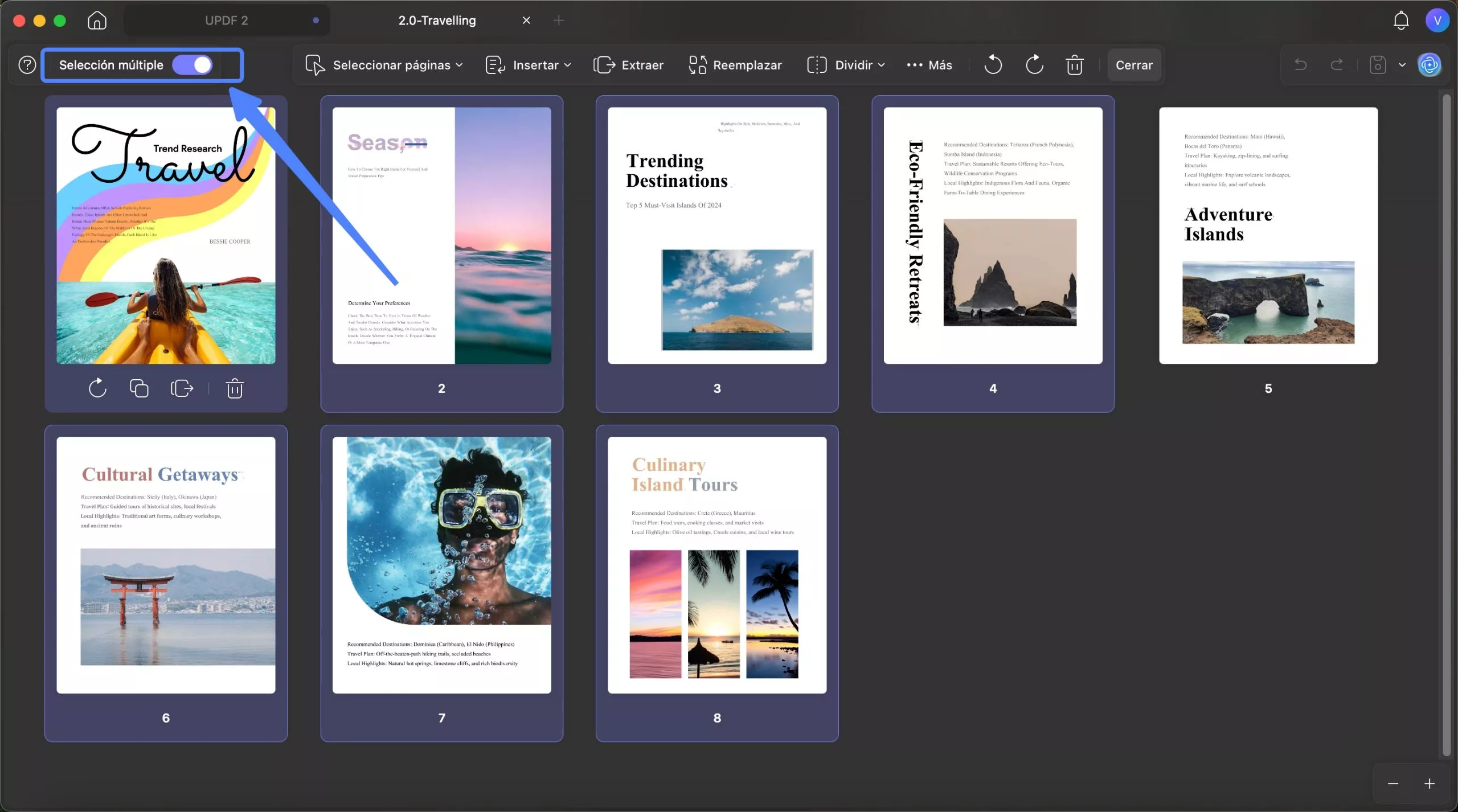Click the Cerrar button

coord(1134,65)
